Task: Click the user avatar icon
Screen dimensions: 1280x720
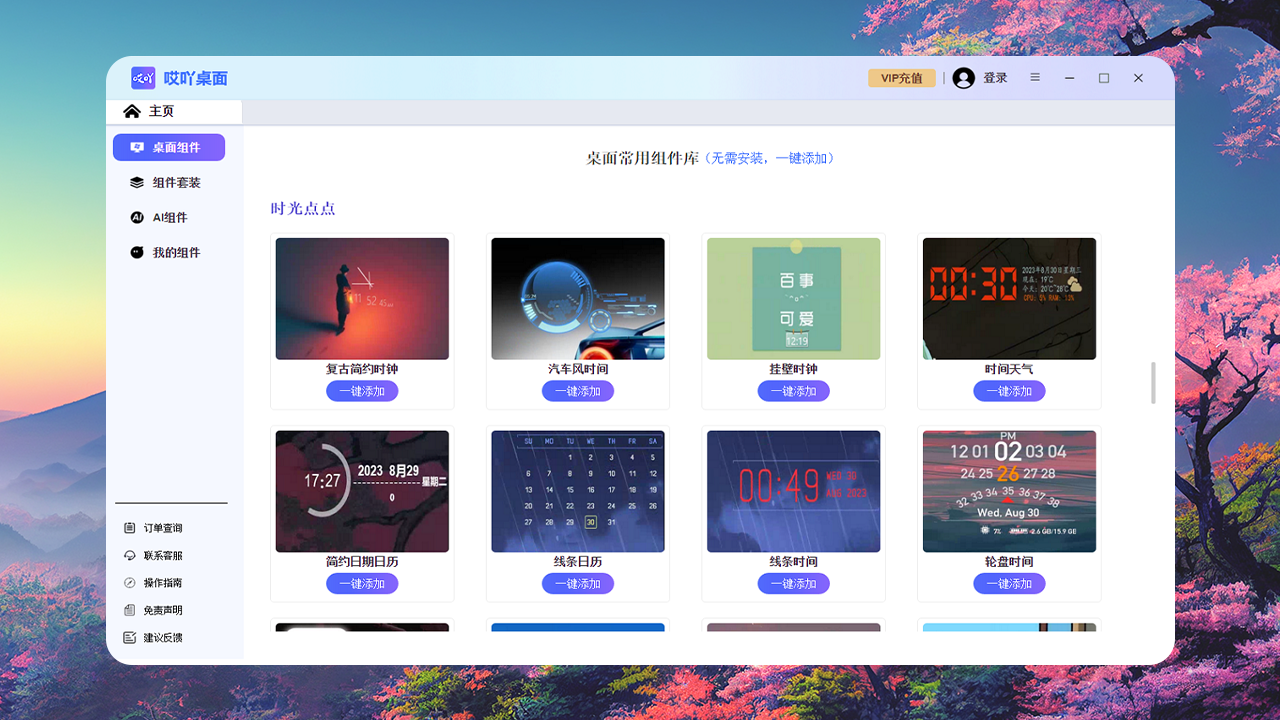Action: click(963, 77)
